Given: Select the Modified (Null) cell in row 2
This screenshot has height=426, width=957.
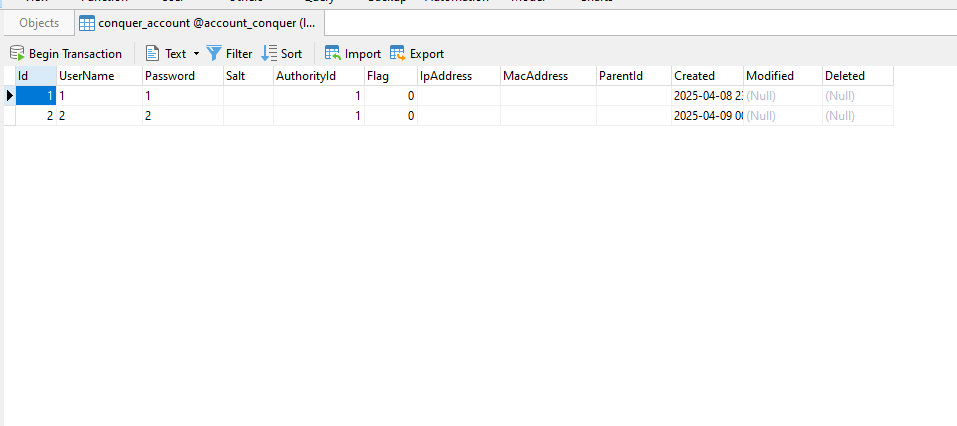Looking at the screenshot, I should [x=781, y=116].
